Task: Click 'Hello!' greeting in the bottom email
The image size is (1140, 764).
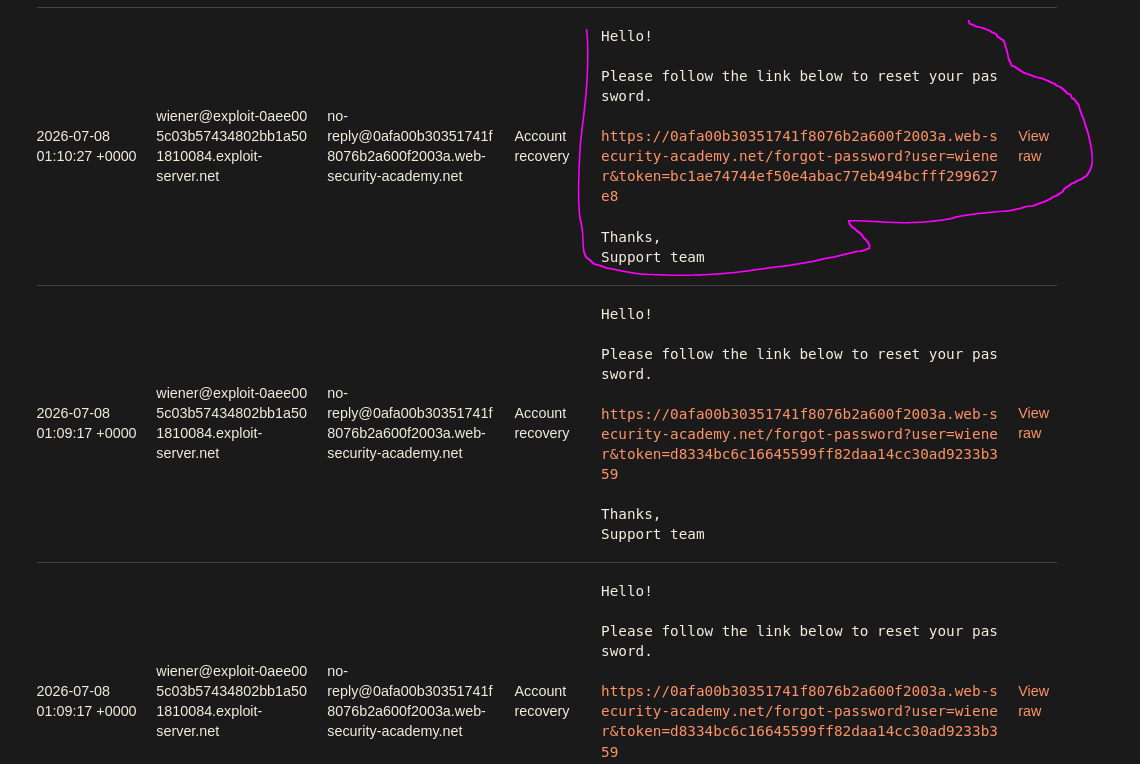Action: point(626,591)
